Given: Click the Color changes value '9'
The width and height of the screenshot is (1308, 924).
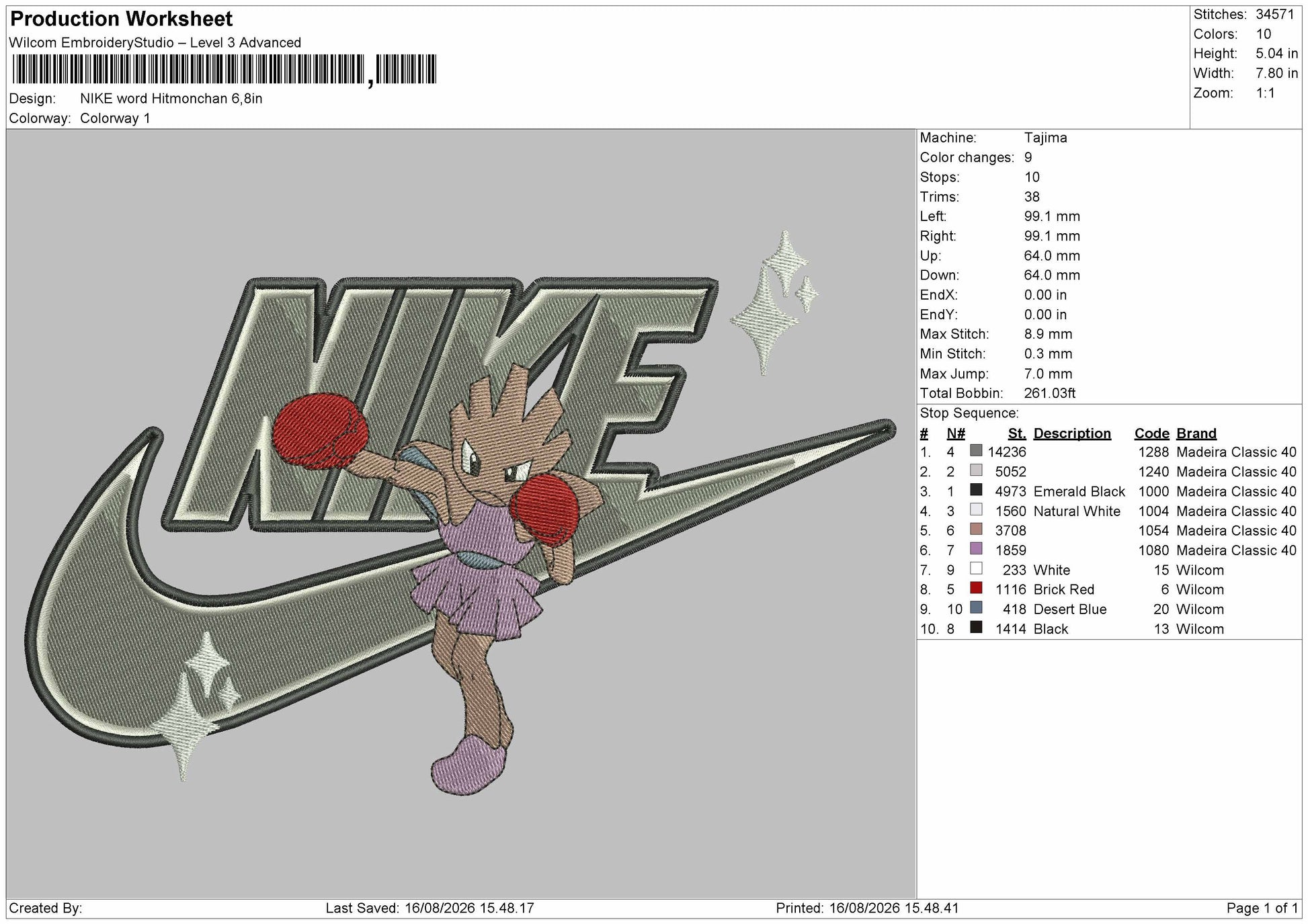Looking at the screenshot, I should tap(1028, 157).
